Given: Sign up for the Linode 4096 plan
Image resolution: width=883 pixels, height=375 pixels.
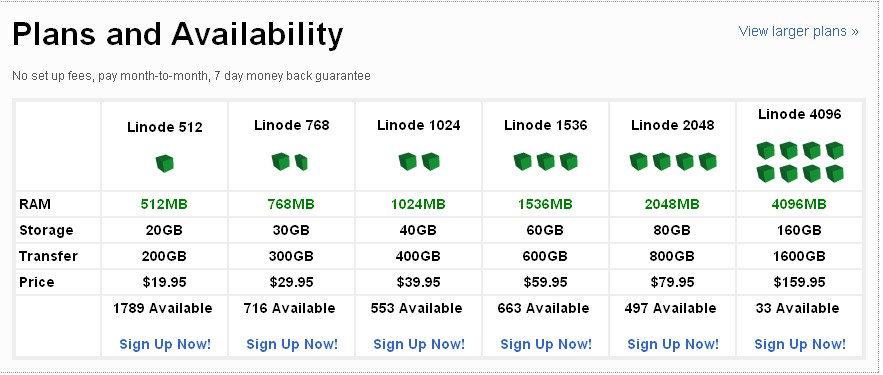Looking at the screenshot, I should click(x=800, y=344).
